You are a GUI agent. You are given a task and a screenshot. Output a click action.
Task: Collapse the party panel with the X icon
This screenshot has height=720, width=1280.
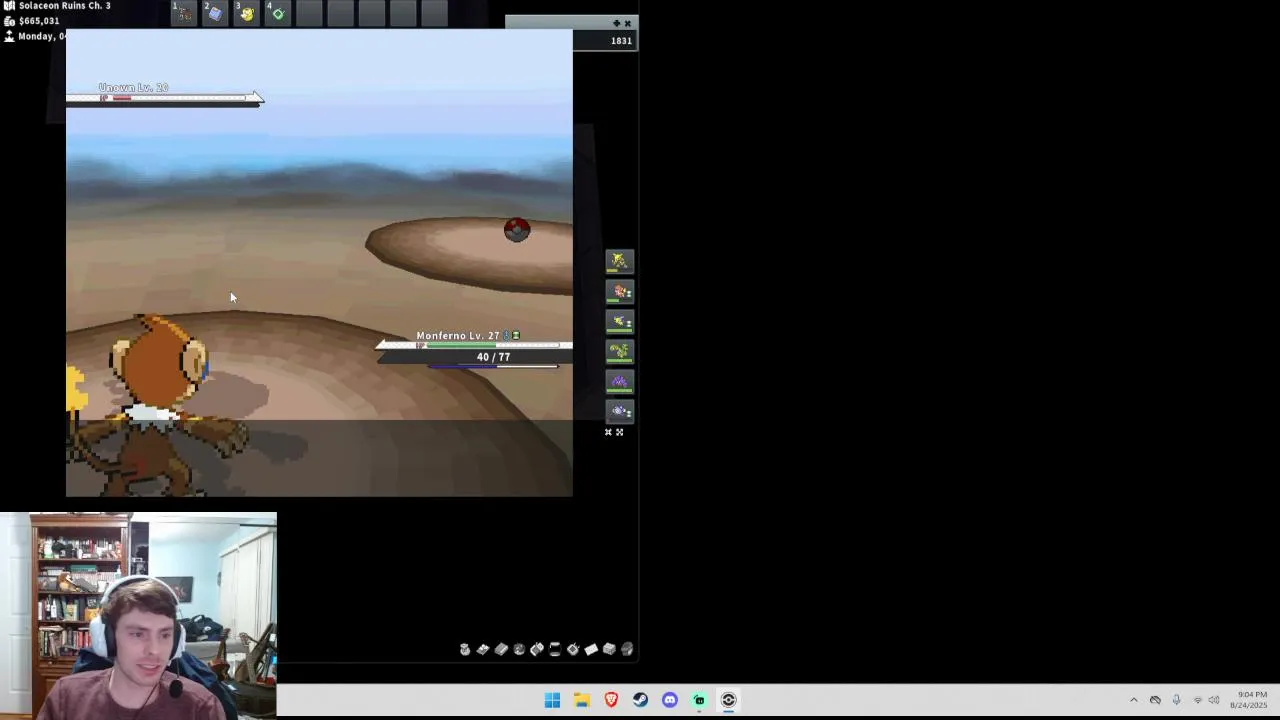(608, 432)
